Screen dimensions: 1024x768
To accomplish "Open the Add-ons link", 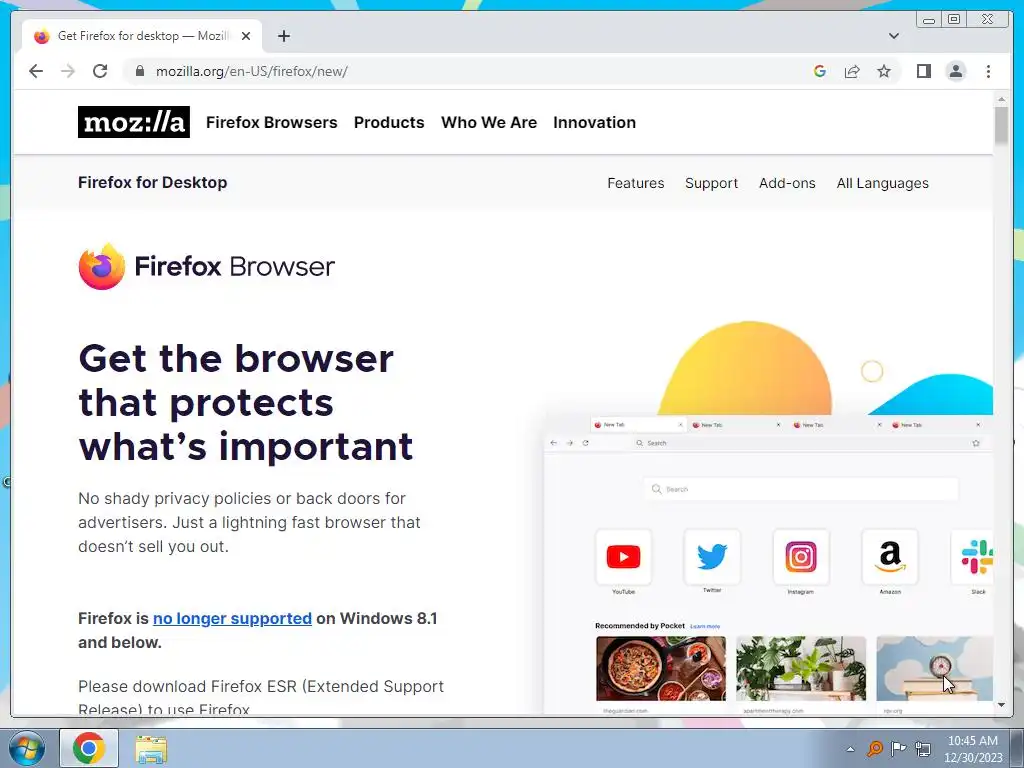I will (787, 183).
